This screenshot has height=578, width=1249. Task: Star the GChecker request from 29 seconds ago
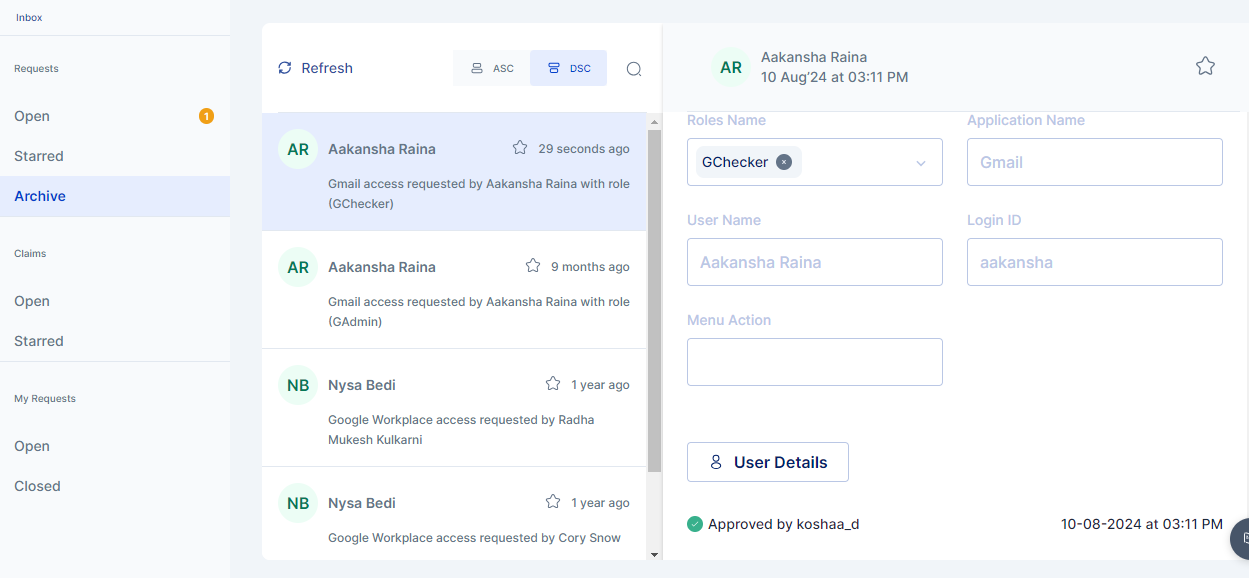(520, 148)
